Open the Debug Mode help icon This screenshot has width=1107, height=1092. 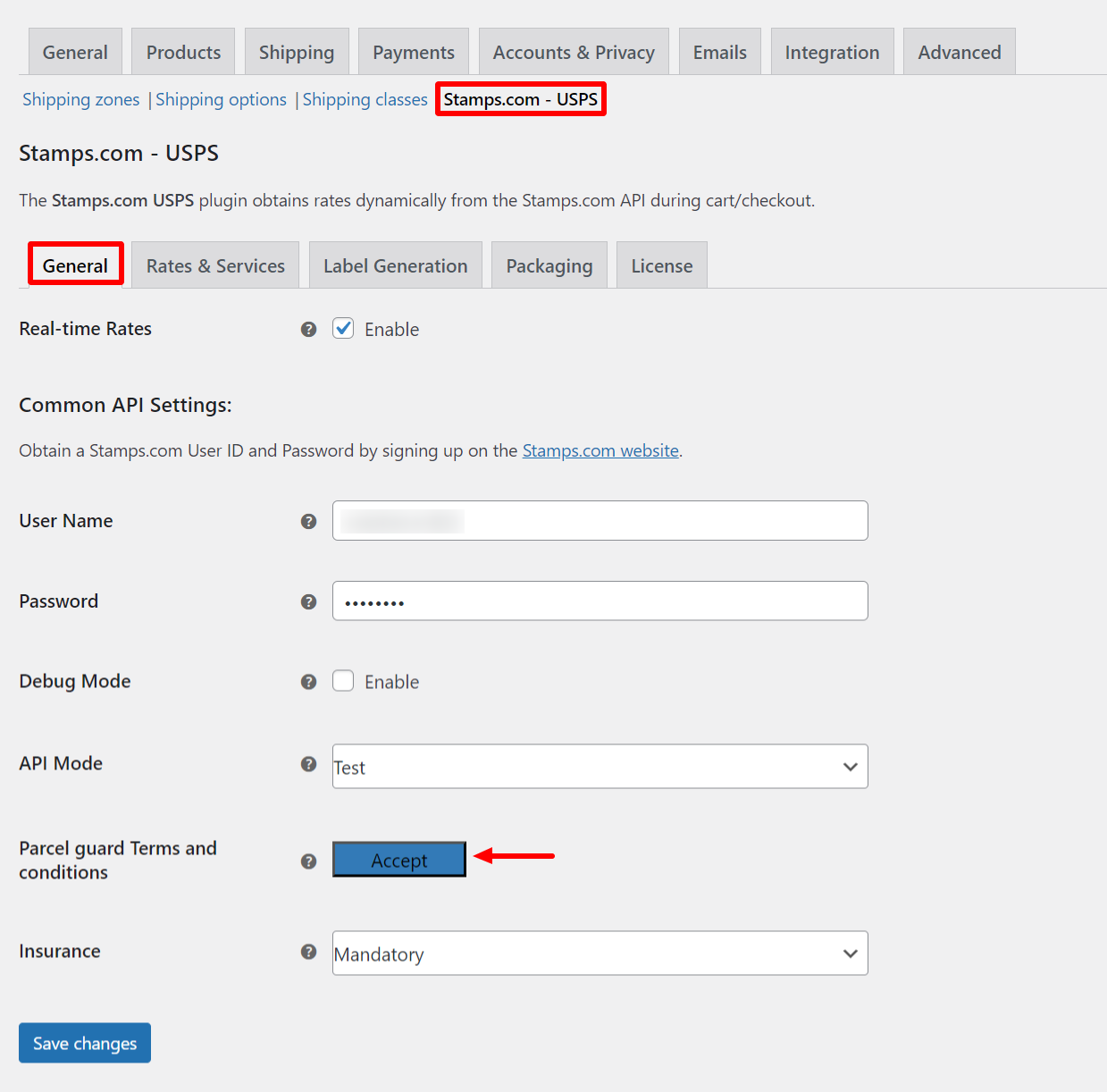[308, 681]
